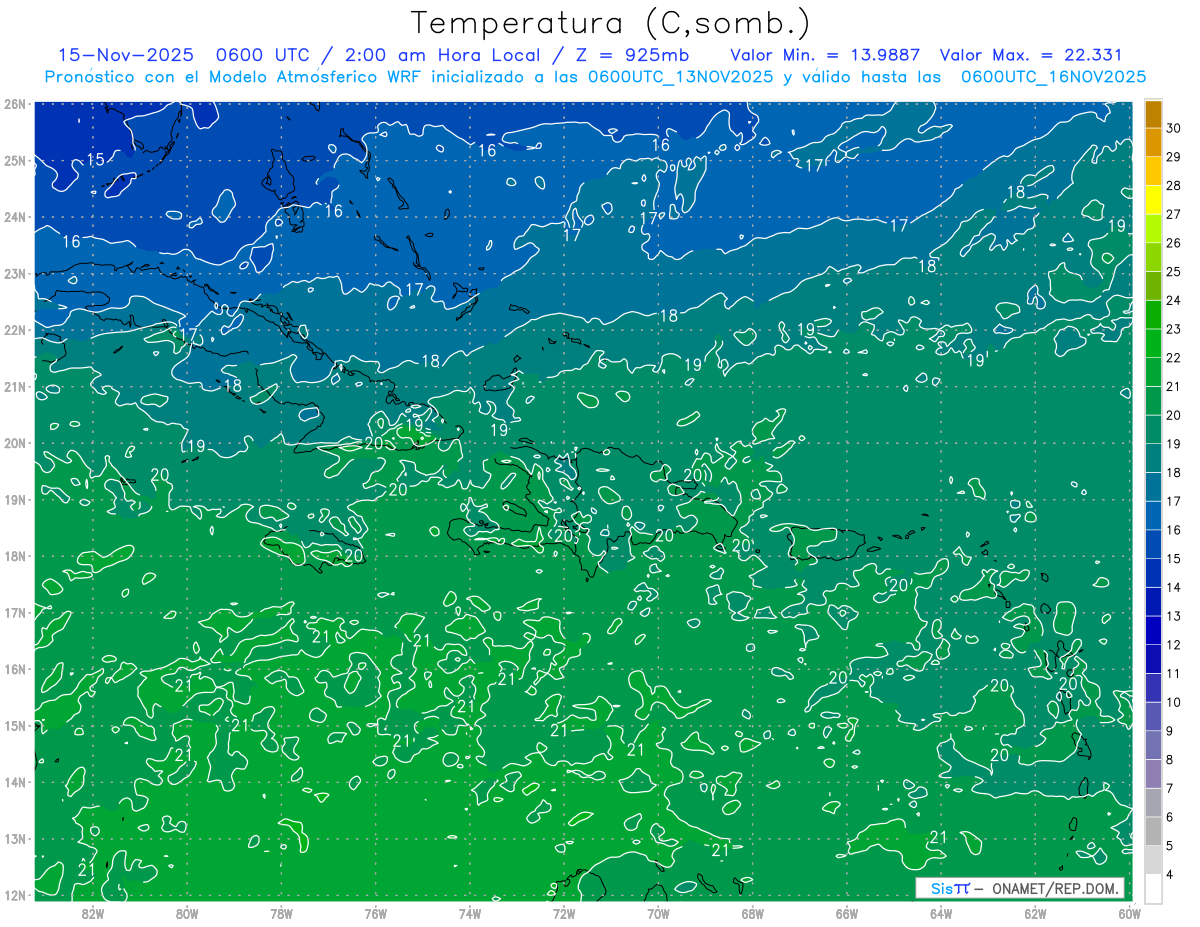Click the '15' contour label on the map

[x=96, y=160]
